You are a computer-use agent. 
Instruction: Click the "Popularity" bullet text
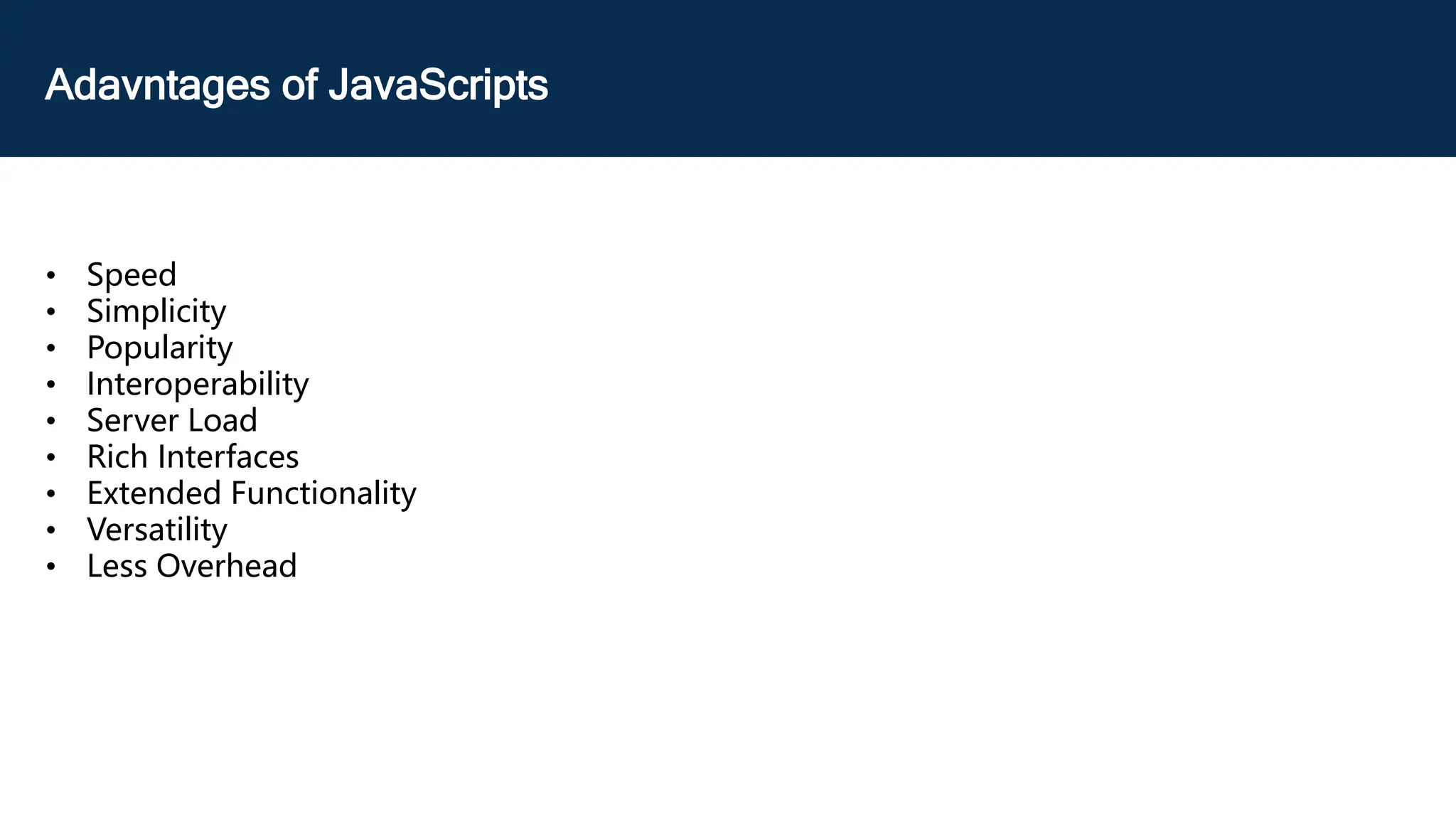coord(160,348)
